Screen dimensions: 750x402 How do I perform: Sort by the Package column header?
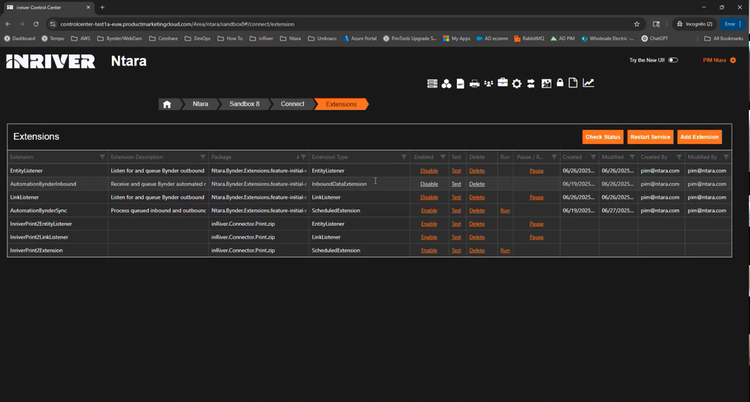pos(221,157)
